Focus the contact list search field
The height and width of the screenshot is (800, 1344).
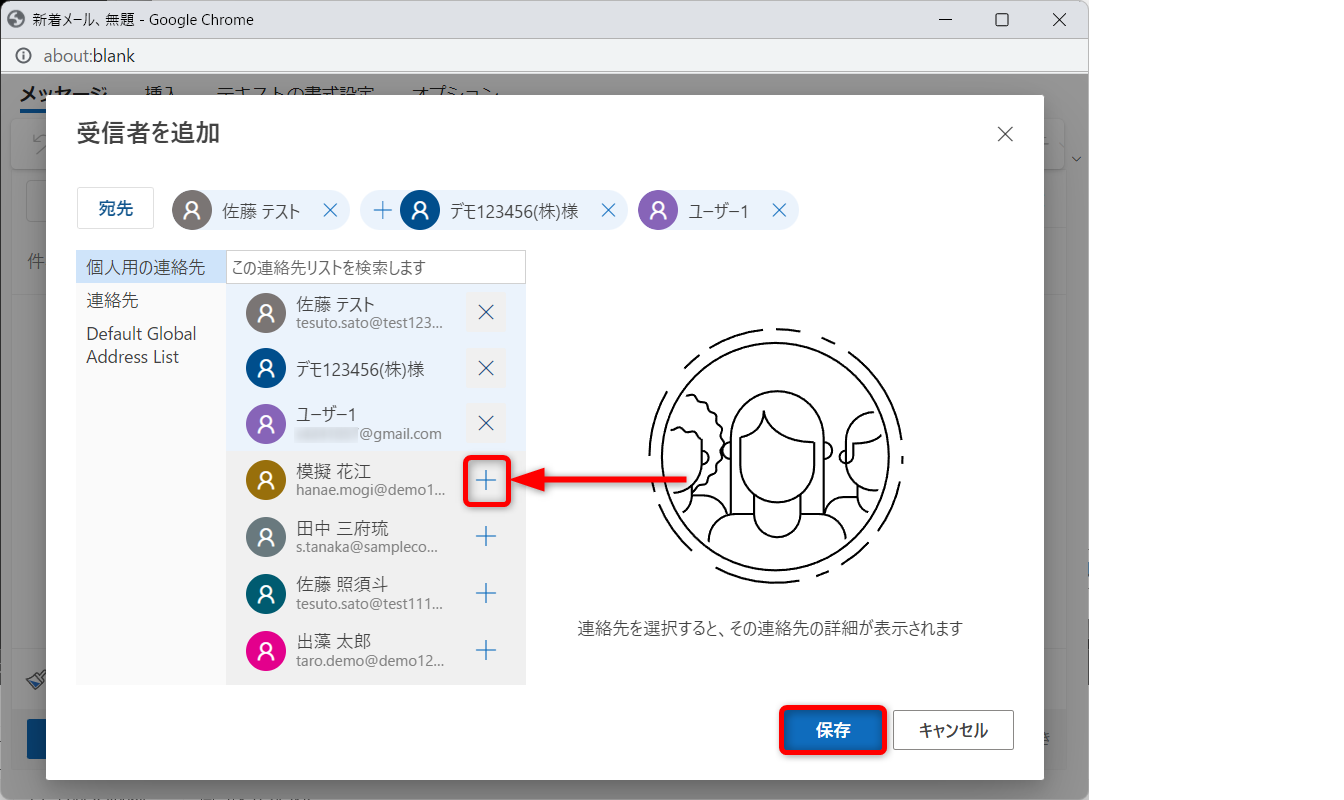[375, 268]
